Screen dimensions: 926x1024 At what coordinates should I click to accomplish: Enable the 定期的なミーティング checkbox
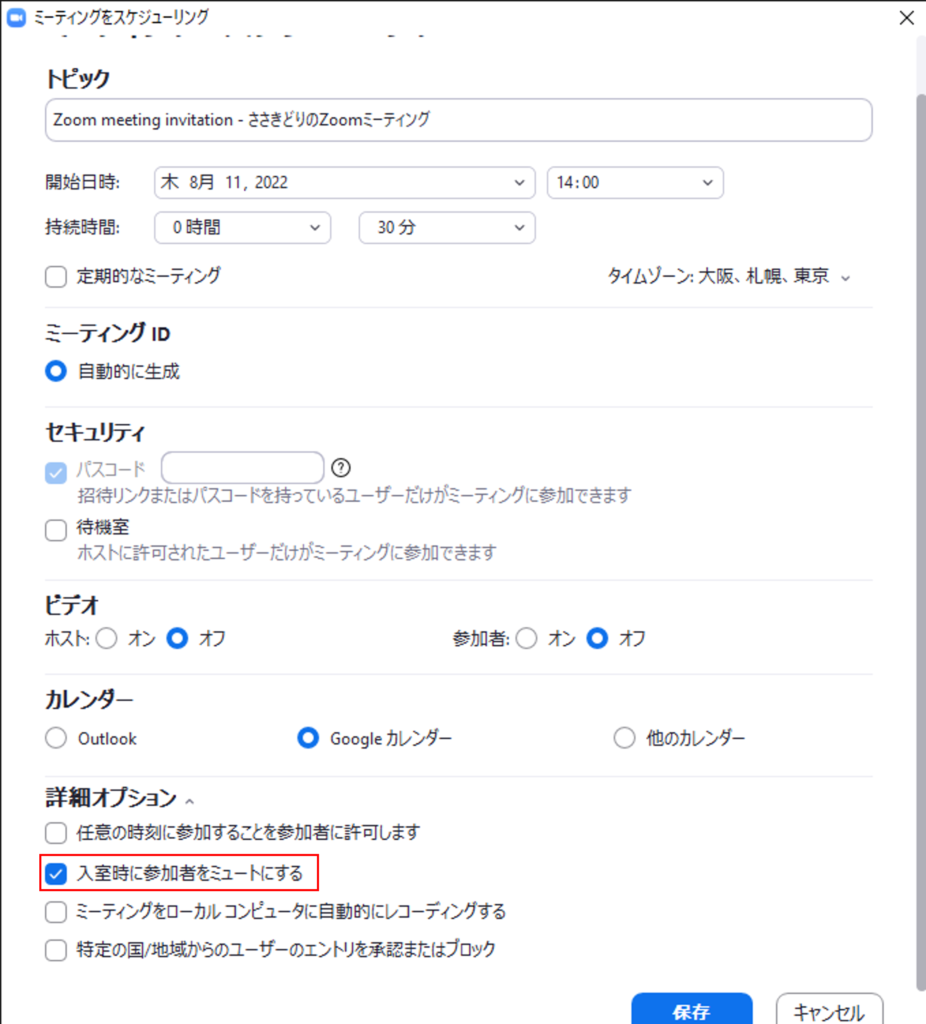click(x=56, y=277)
